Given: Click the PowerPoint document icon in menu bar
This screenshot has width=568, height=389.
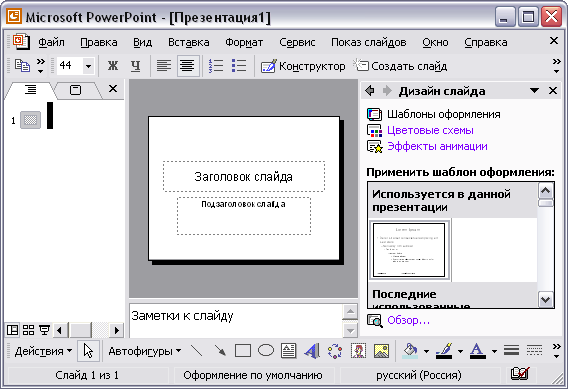Looking at the screenshot, I should [x=21, y=41].
